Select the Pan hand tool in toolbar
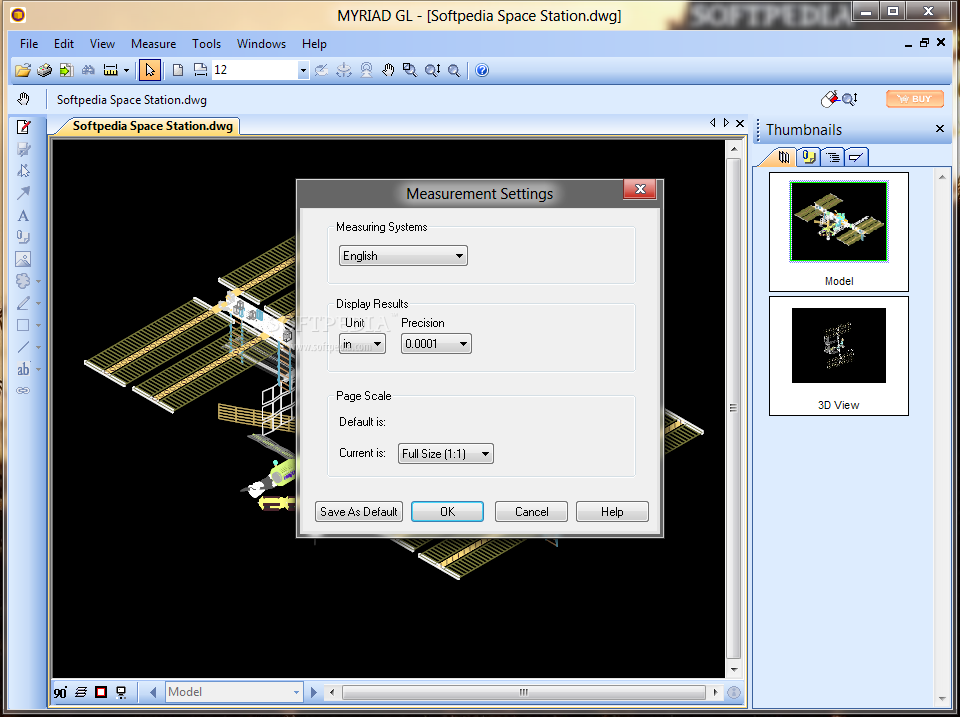Viewport: 960px width, 717px height. (388, 70)
